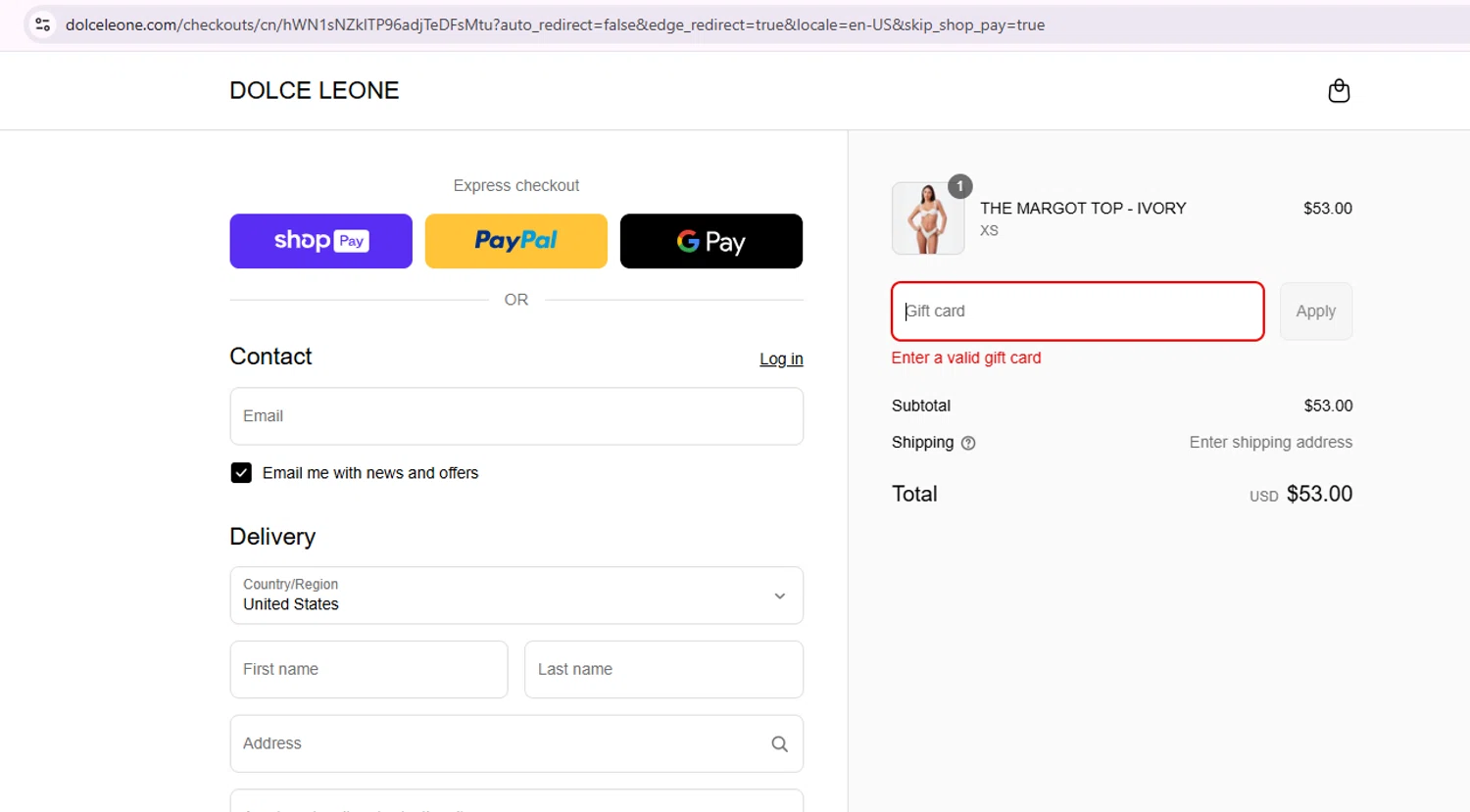This screenshot has height=812, width=1470.
Task: Choose PayPal express checkout
Action: coord(515,241)
